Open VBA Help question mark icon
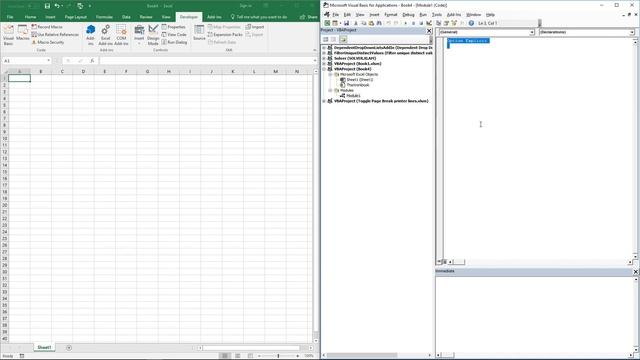The width and height of the screenshot is (640, 360). pos(471,23)
